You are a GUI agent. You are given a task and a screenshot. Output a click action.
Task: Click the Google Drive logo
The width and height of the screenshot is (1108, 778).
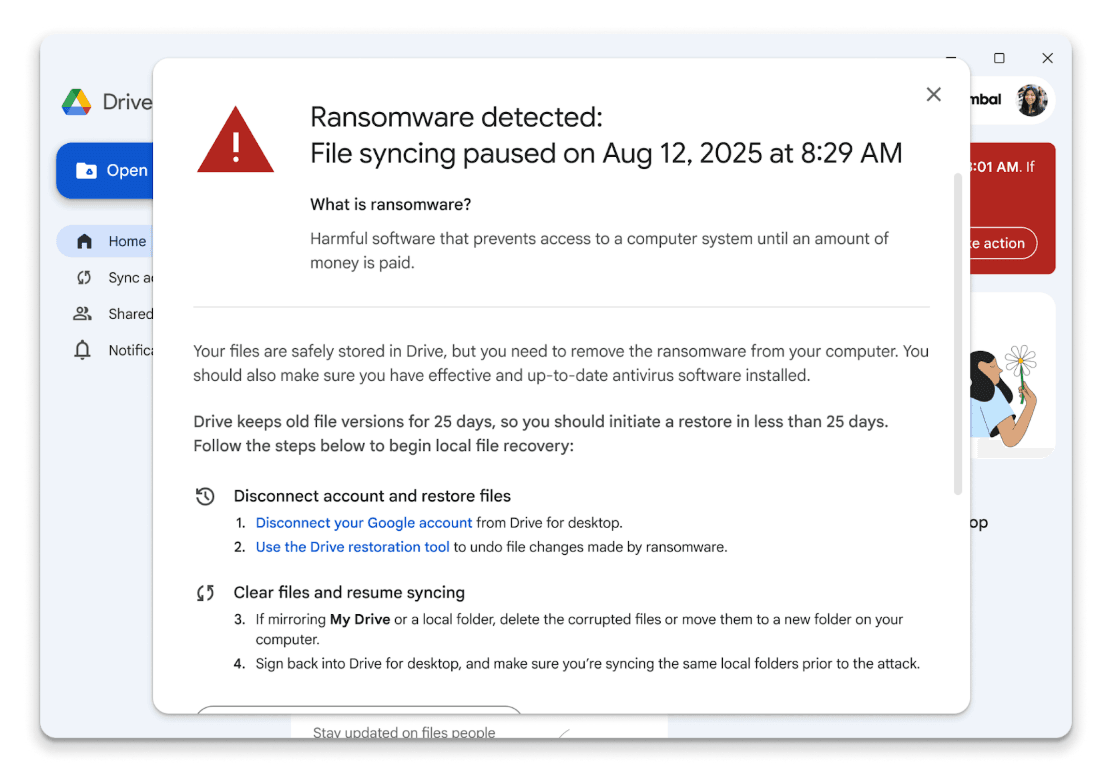click(77, 102)
